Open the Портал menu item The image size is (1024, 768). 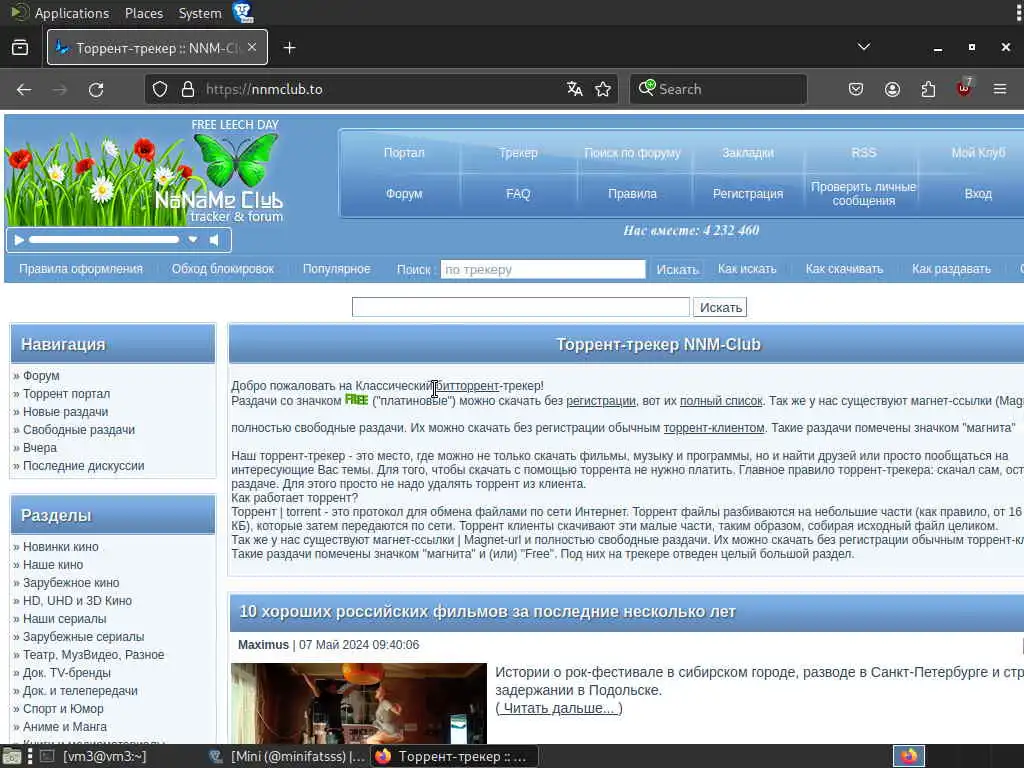404,153
